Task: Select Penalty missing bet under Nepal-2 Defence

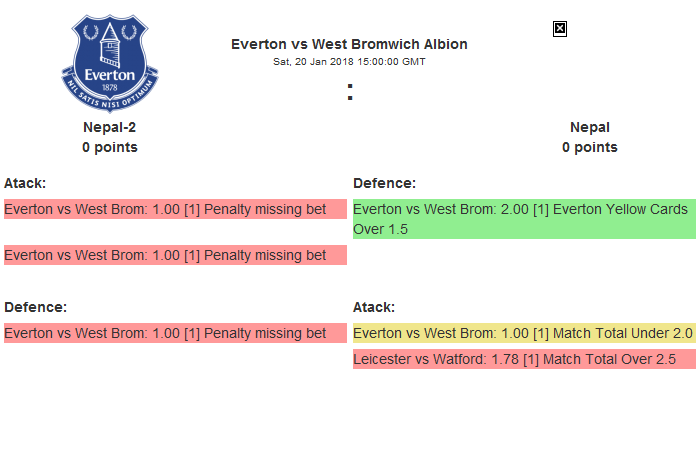Action: pos(165,333)
